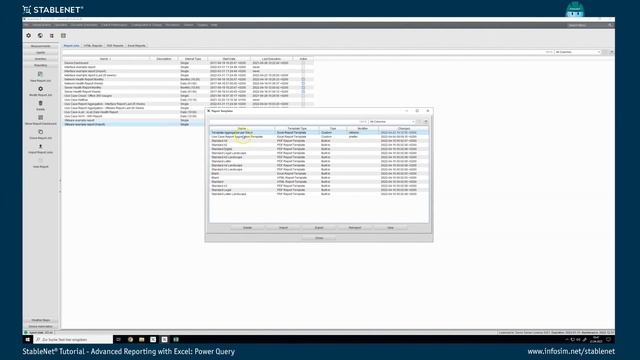Open the Show Report Dashboard icon
Image resolution: width=640 pixels, height=360 pixels.
click(40, 118)
